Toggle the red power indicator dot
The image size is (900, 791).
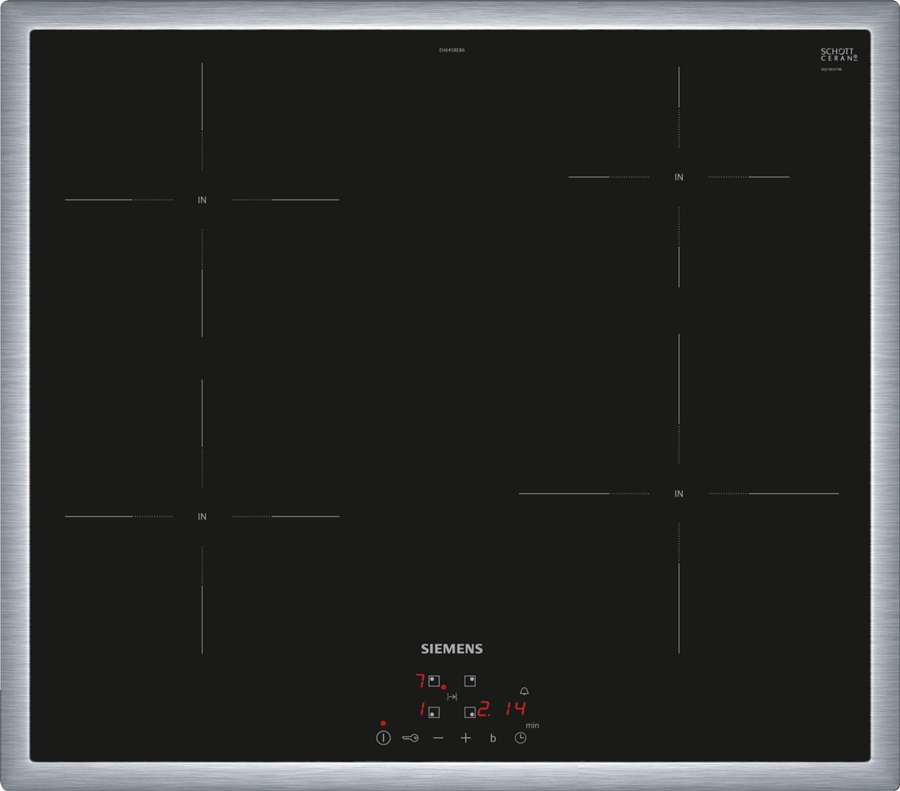[x=383, y=723]
